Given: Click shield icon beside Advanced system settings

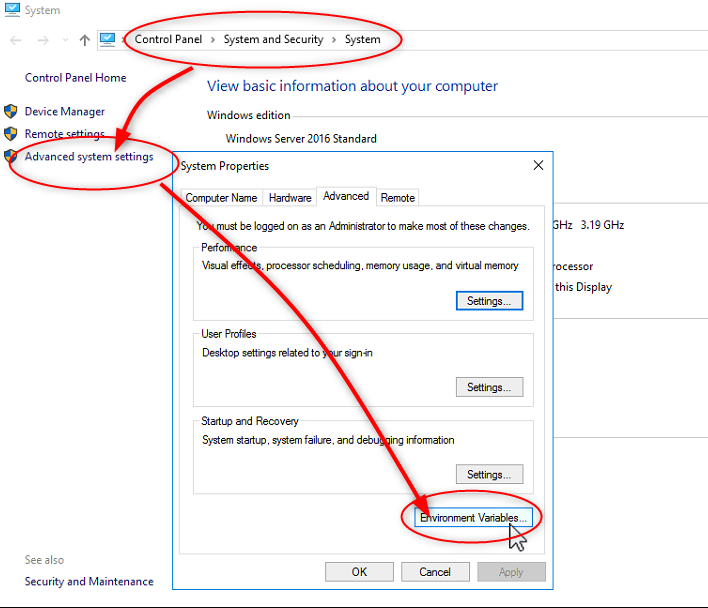Looking at the screenshot, I should pos(11,156).
